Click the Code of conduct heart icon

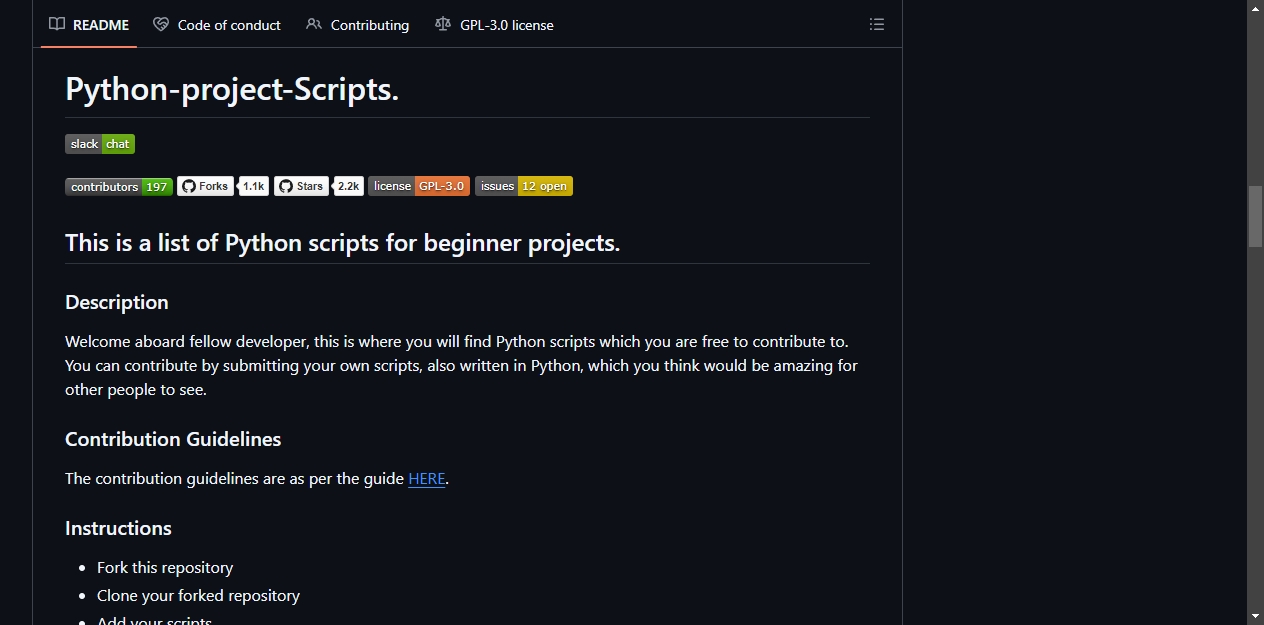[x=161, y=25]
